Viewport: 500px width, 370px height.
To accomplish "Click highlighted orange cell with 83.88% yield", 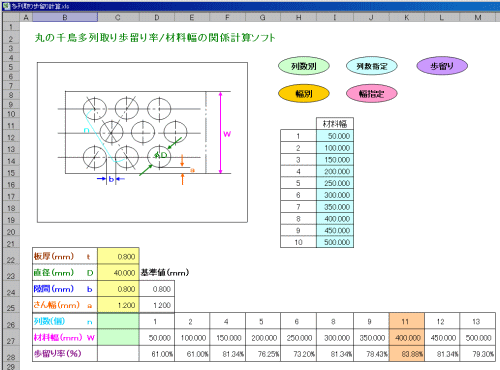I will (407, 353).
